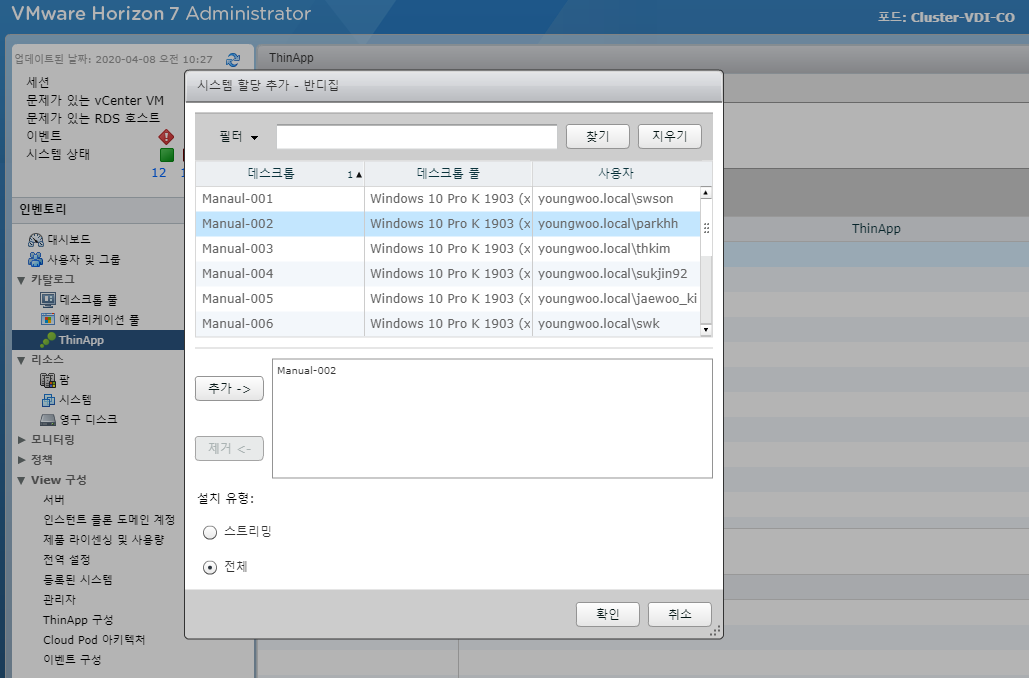
Task: Click the 지우기 clear button
Action: 669,137
